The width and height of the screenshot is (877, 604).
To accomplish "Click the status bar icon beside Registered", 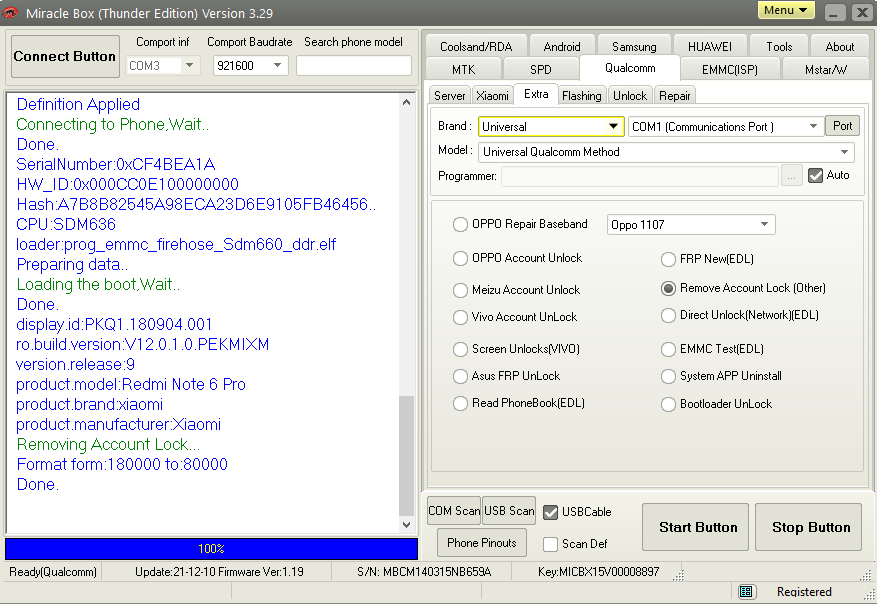I will [746, 591].
